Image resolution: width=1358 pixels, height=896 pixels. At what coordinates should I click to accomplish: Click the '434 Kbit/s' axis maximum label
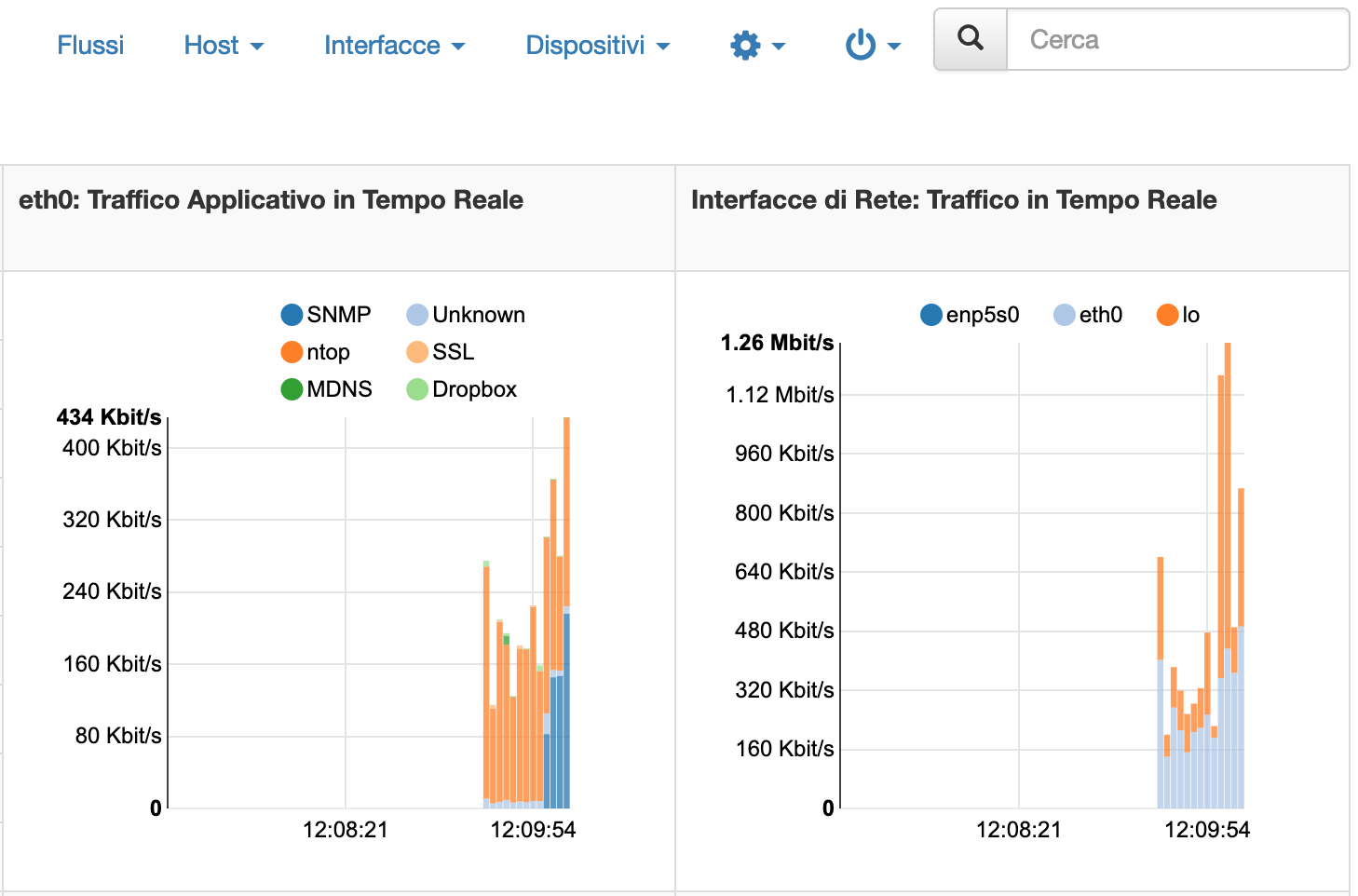click(109, 417)
